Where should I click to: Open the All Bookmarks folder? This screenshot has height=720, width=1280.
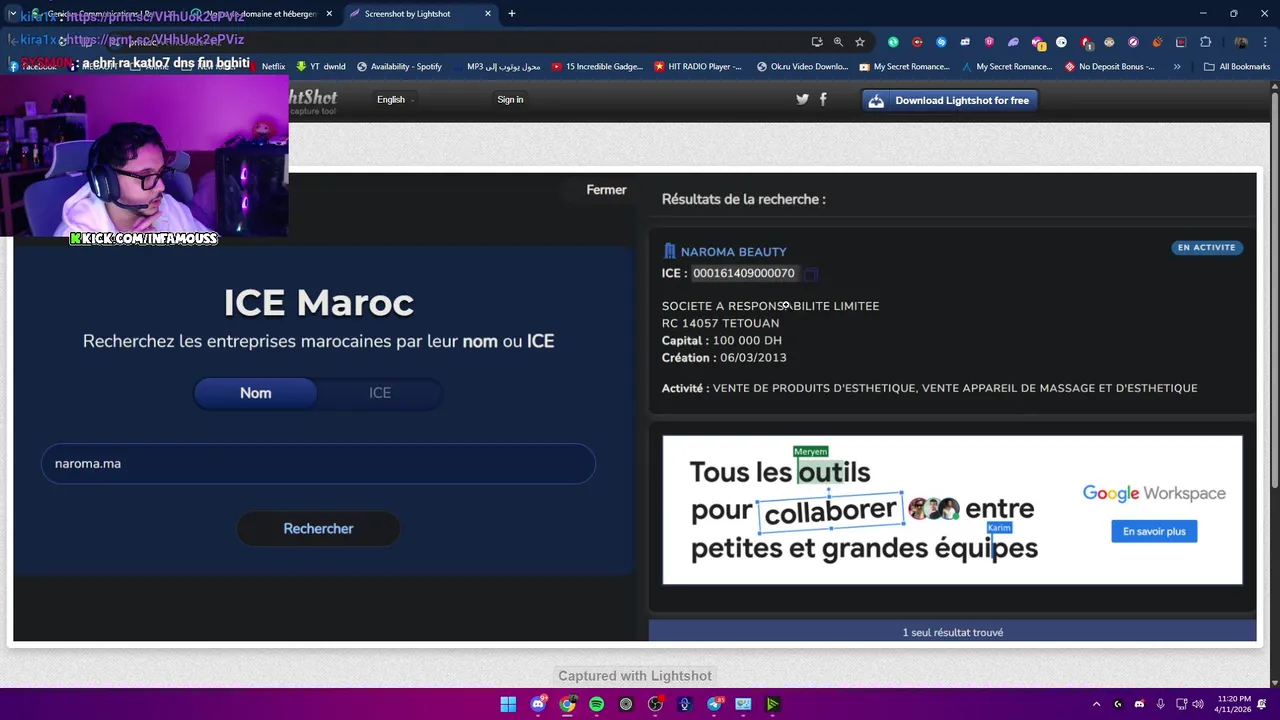1237,67
